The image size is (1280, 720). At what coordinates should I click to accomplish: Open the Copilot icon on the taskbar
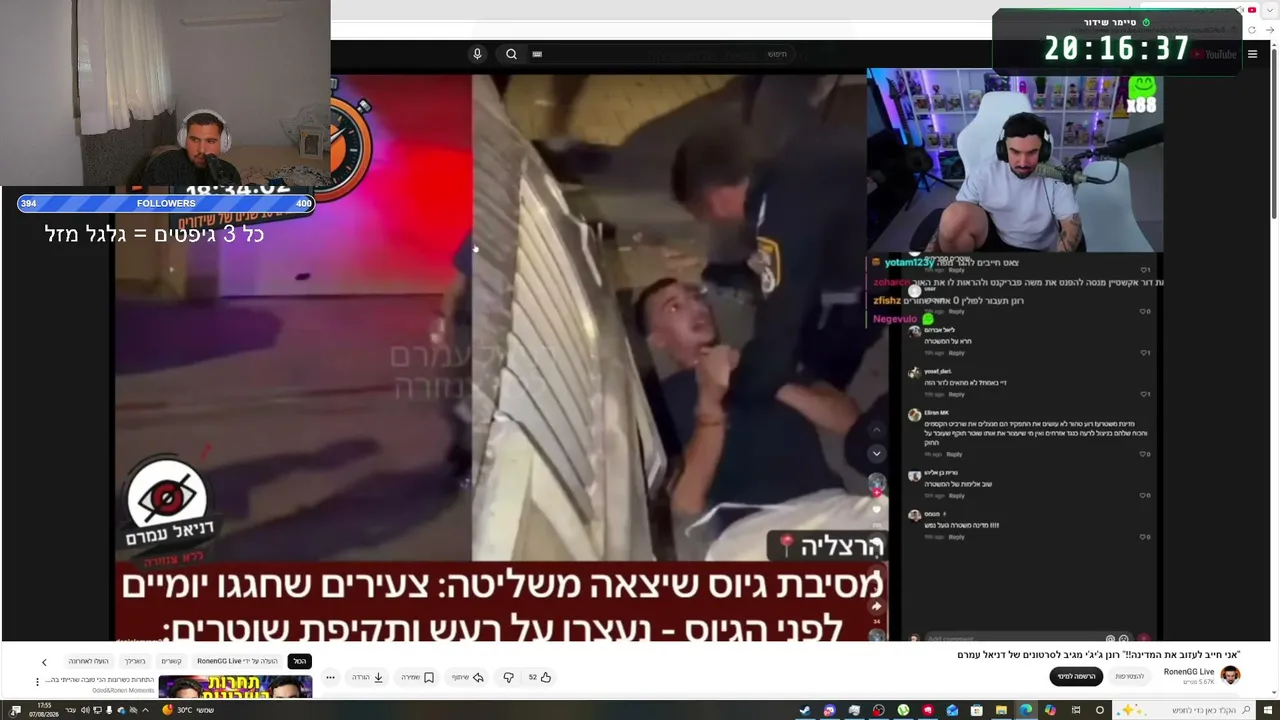(x=1050, y=710)
